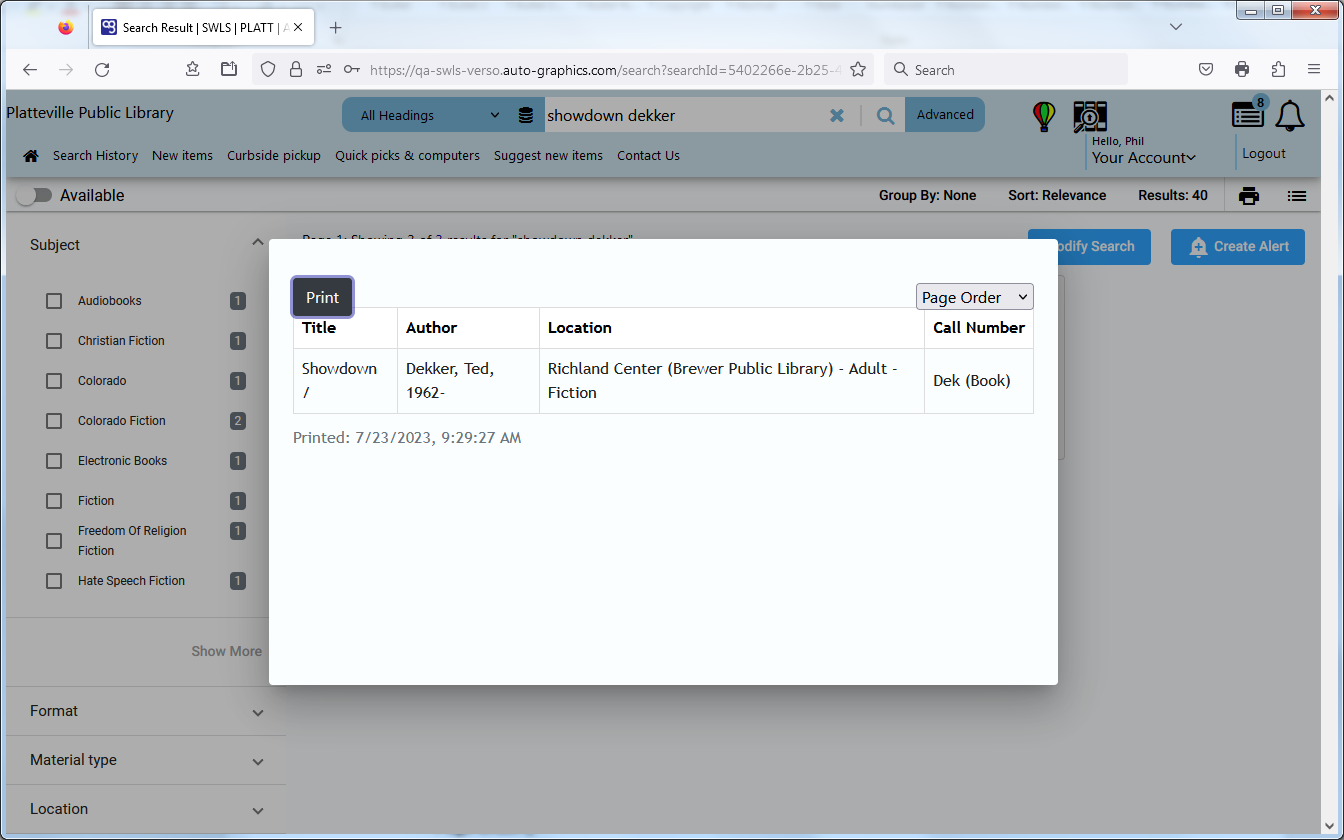Toggle the Available switch
Image resolution: width=1344 pixels, height=840 pixels.
click(x=34, y=195)
